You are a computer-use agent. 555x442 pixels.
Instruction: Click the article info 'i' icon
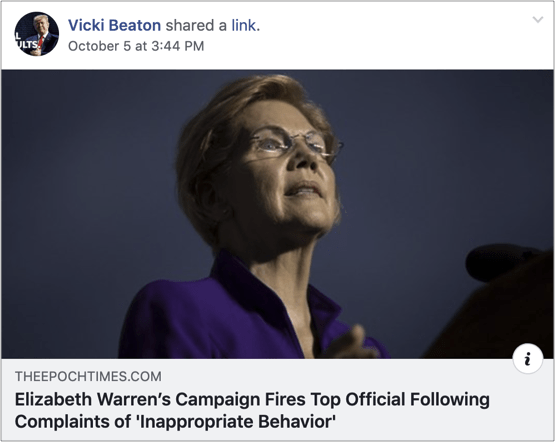[527, 358]
